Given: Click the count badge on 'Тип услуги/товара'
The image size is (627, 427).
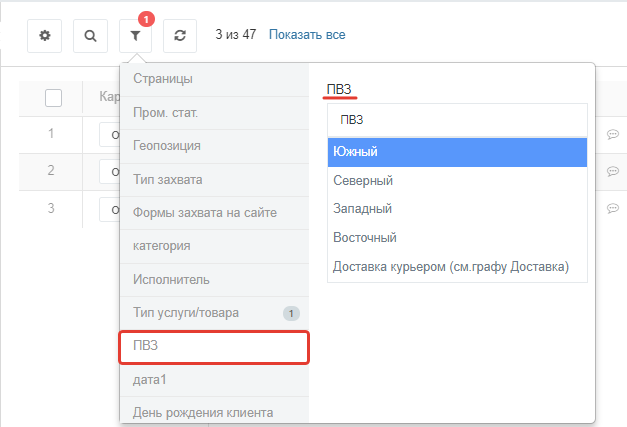Looking at the screenshot, I should point(291,314).
